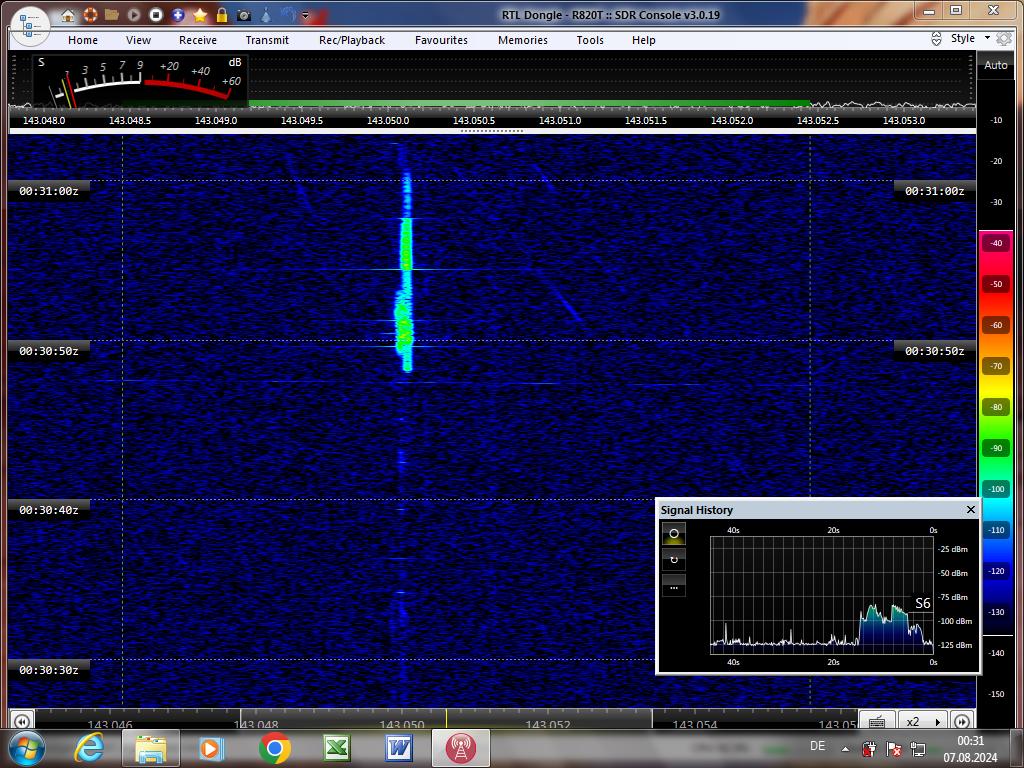Open the Home ribbon tab
This screenshot has height=768, width=1024.
pyautogui.click(x=83, y=40)
